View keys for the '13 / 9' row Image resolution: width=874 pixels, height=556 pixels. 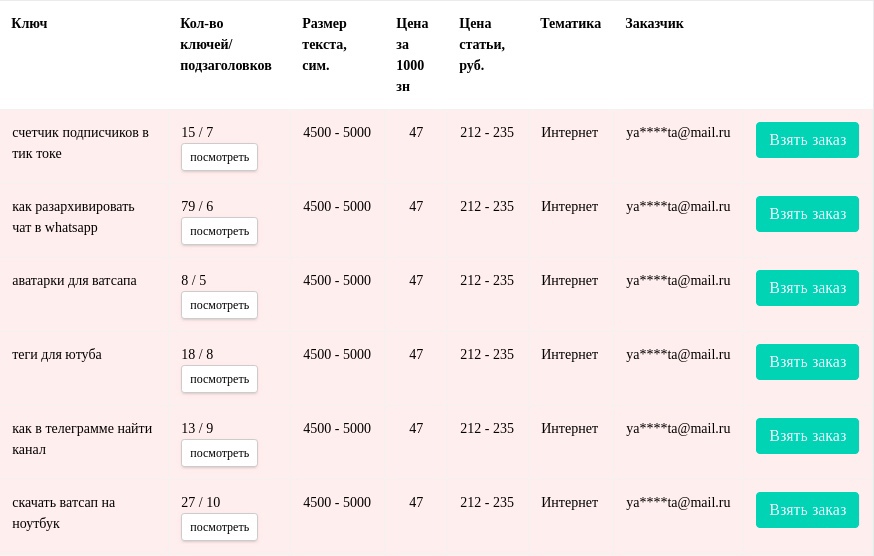219,453
